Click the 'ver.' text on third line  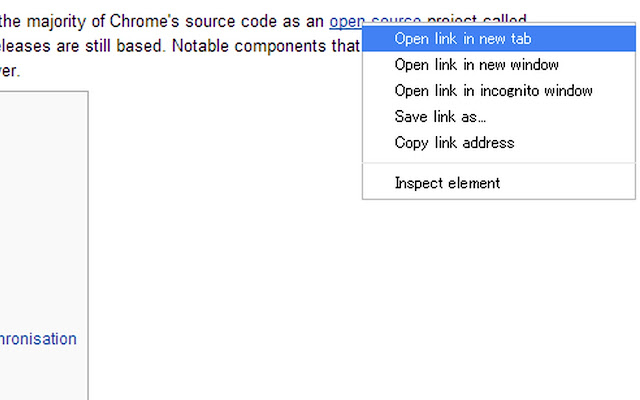[x=10, y=72]
